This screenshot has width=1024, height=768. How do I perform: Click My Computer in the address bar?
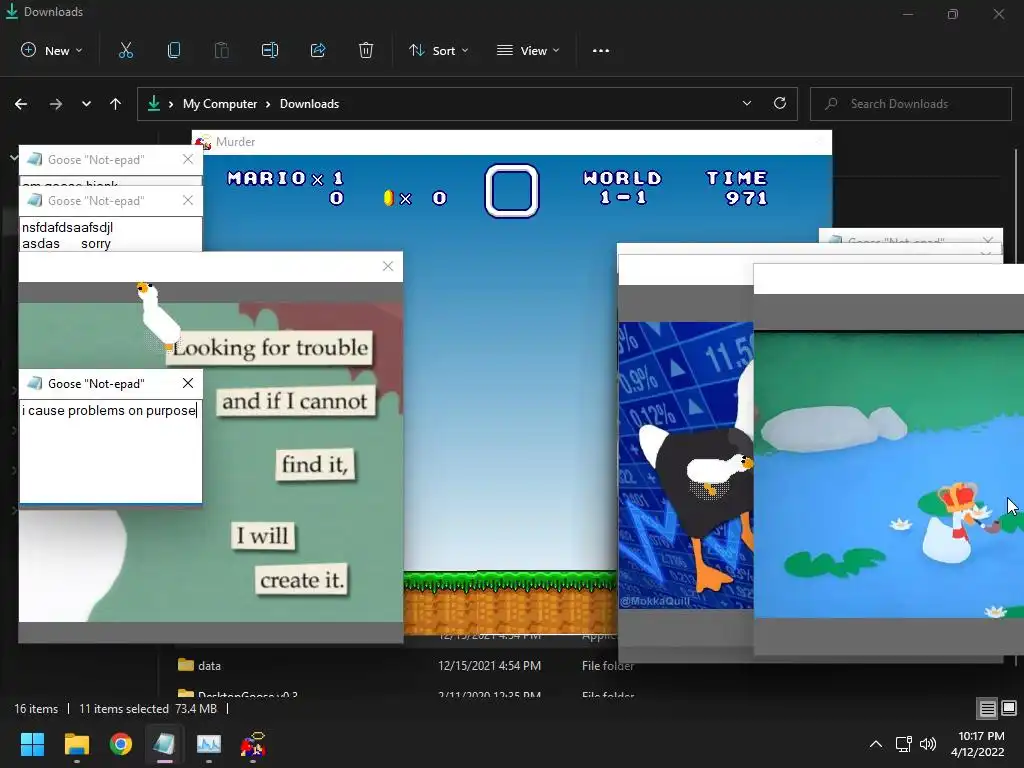click(220, 104)
